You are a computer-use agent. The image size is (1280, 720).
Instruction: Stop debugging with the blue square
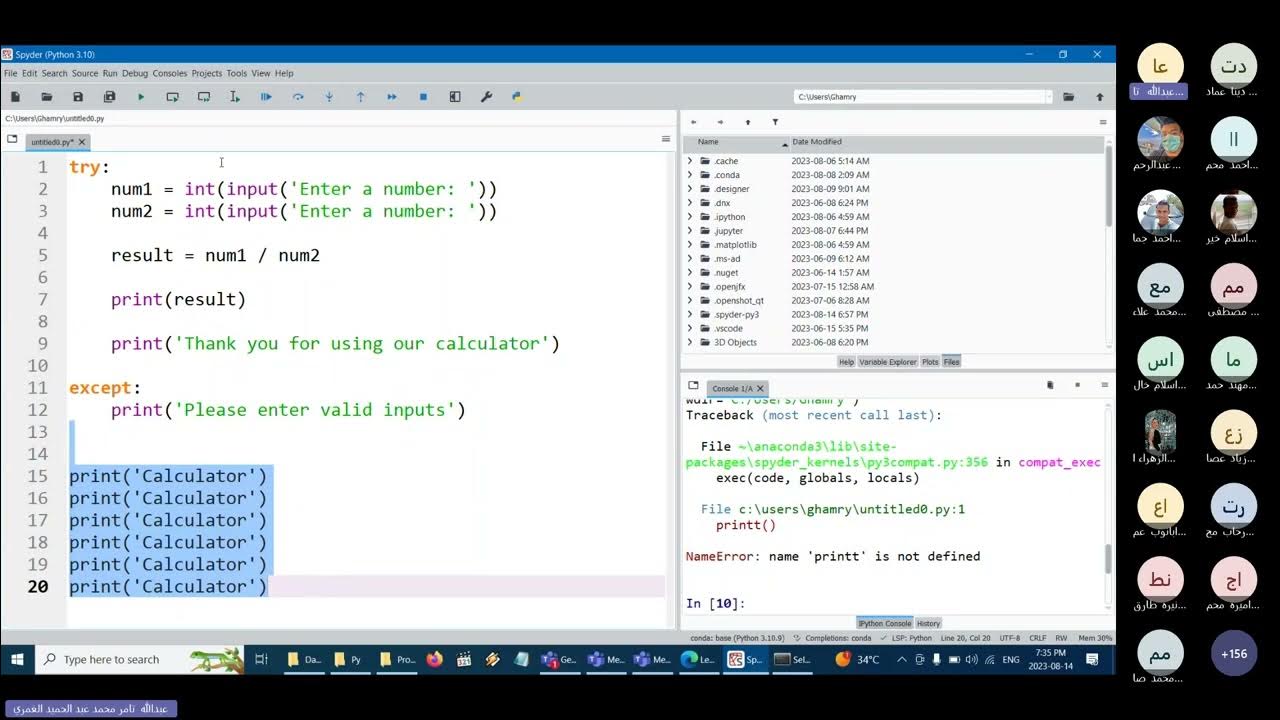pyautogui.click(x=423, y=97)
